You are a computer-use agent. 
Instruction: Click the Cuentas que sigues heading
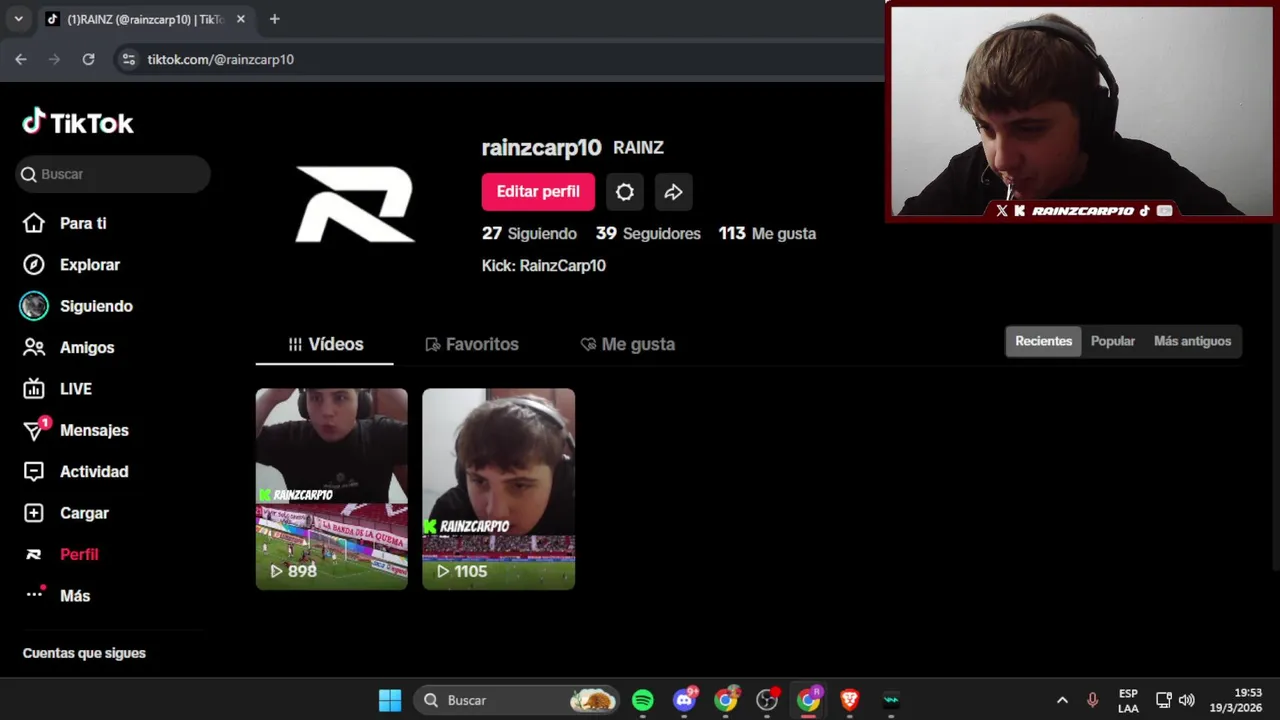point(84,653)
